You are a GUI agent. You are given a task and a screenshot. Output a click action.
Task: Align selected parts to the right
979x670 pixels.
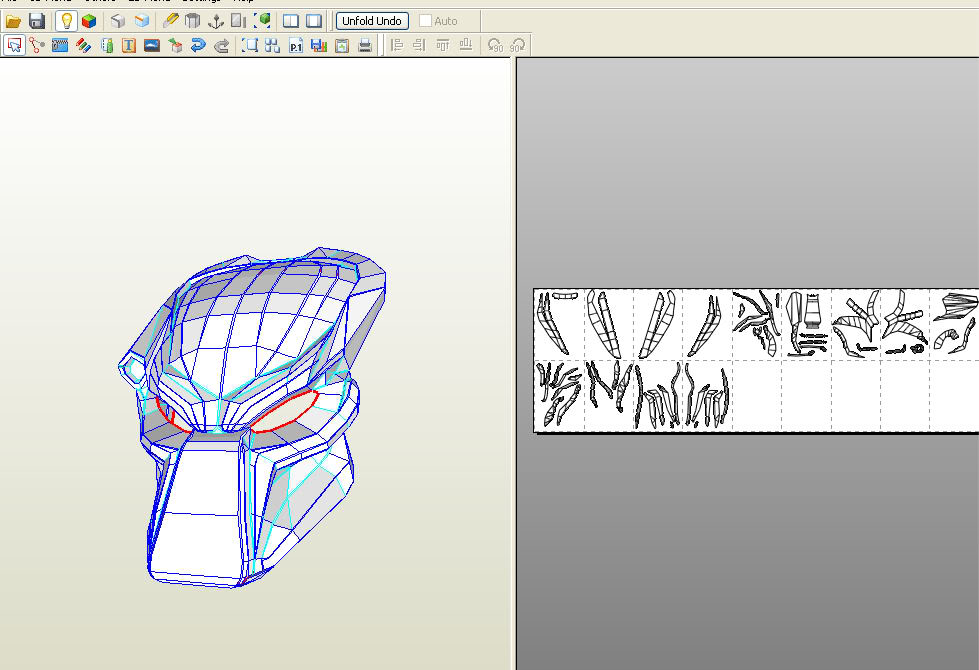point(420,46)
